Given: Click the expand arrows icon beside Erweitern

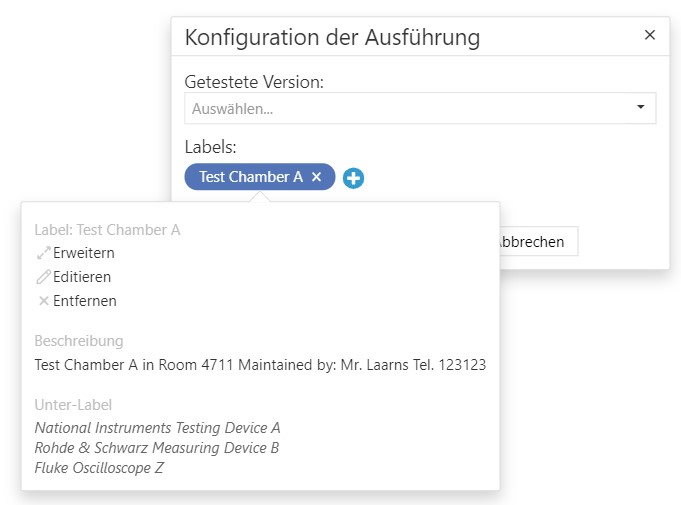Looking at the screenshot, I should (43, 253).
